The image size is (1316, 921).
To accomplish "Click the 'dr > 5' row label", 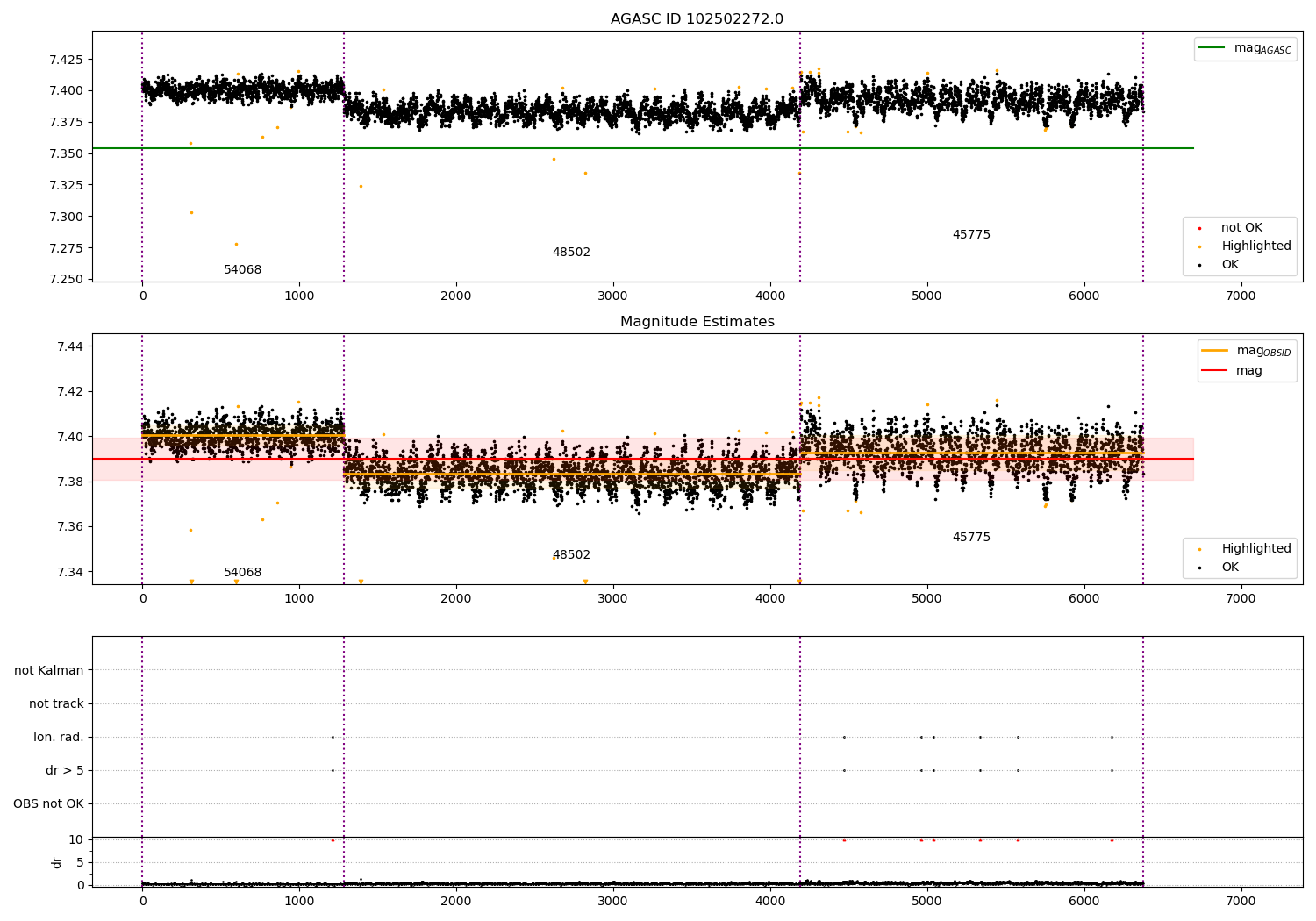I will pyautogui.click(x=65, y=771).
